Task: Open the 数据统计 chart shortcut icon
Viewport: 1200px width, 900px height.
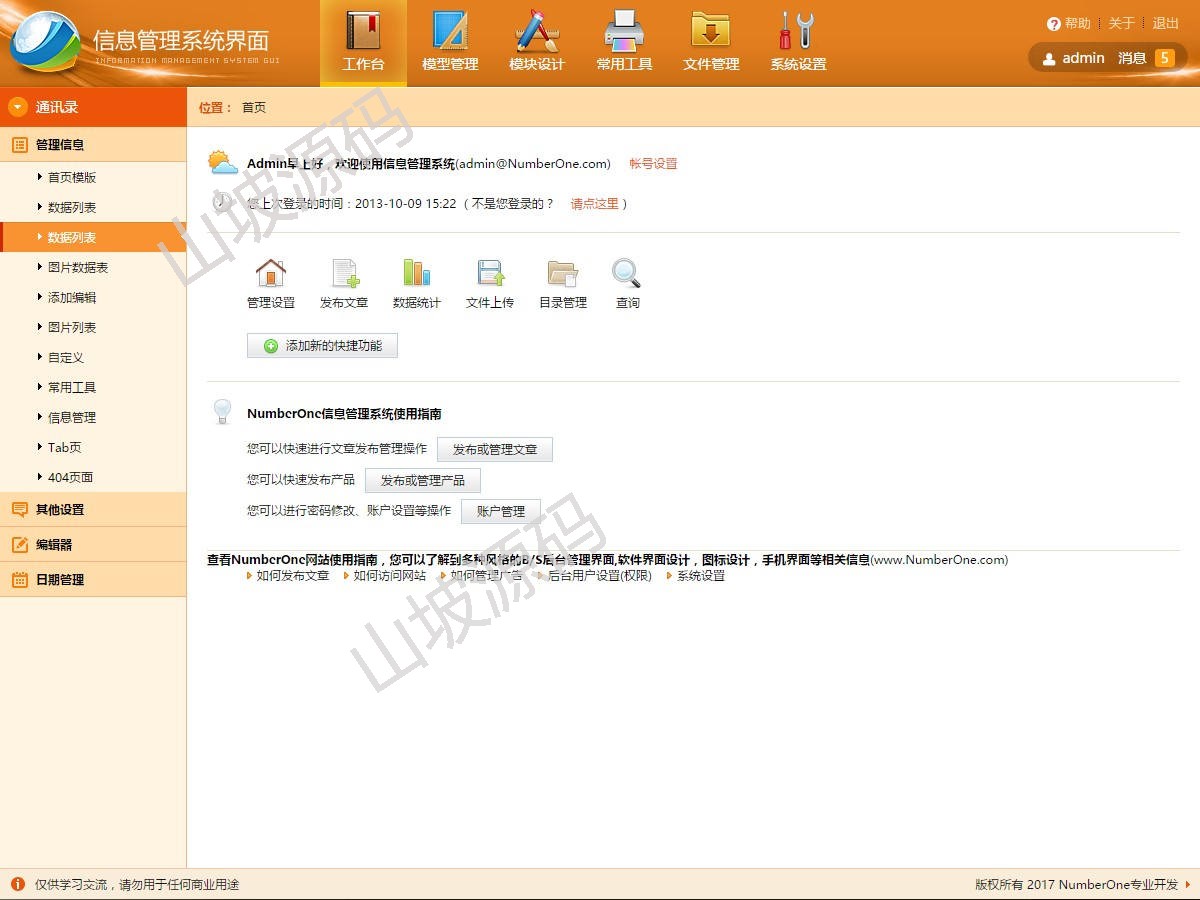Action: pyautogui.click(x=416, y=273)
